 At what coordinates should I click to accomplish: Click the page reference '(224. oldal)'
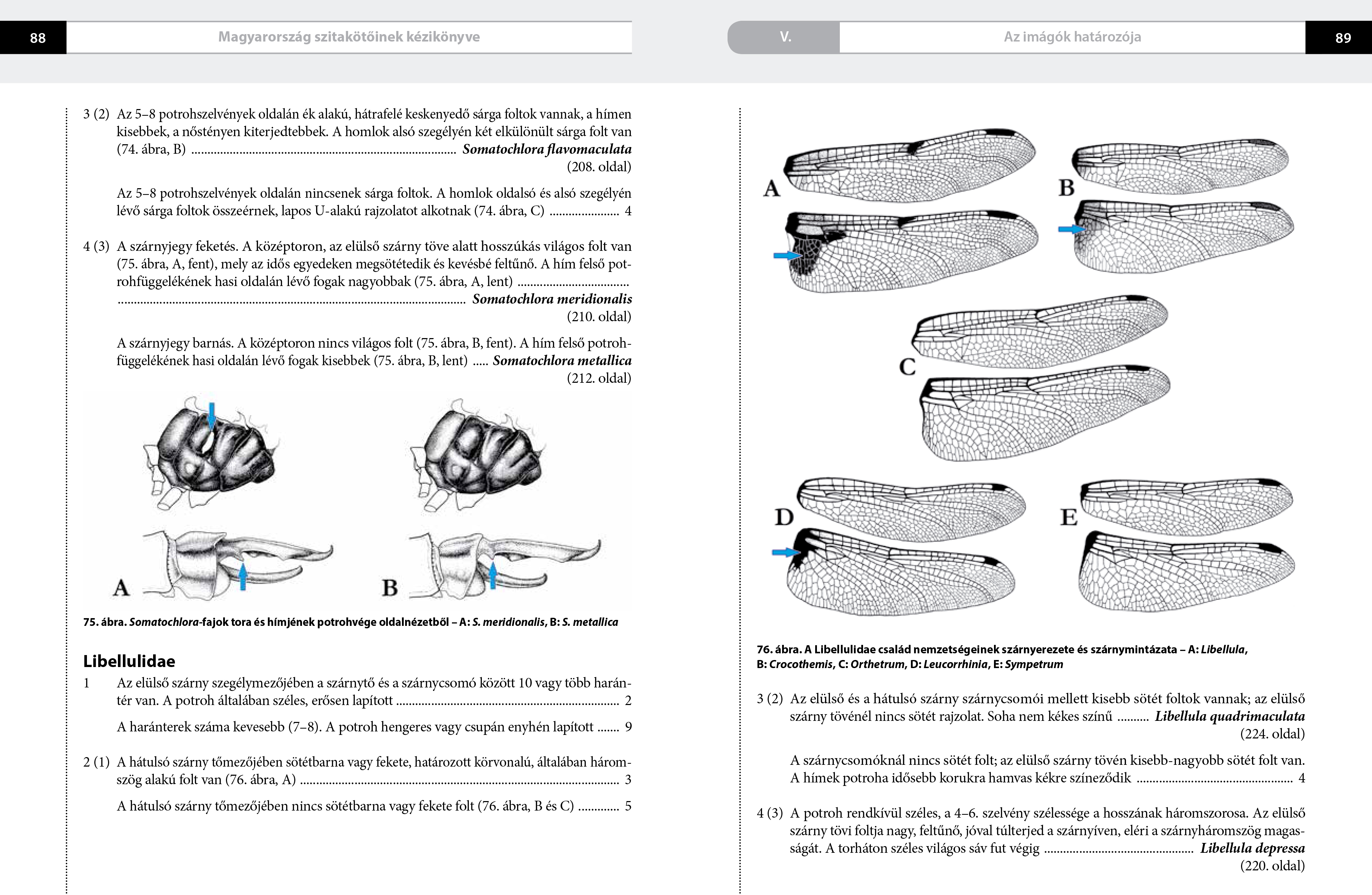click(x=1272, y=734)
